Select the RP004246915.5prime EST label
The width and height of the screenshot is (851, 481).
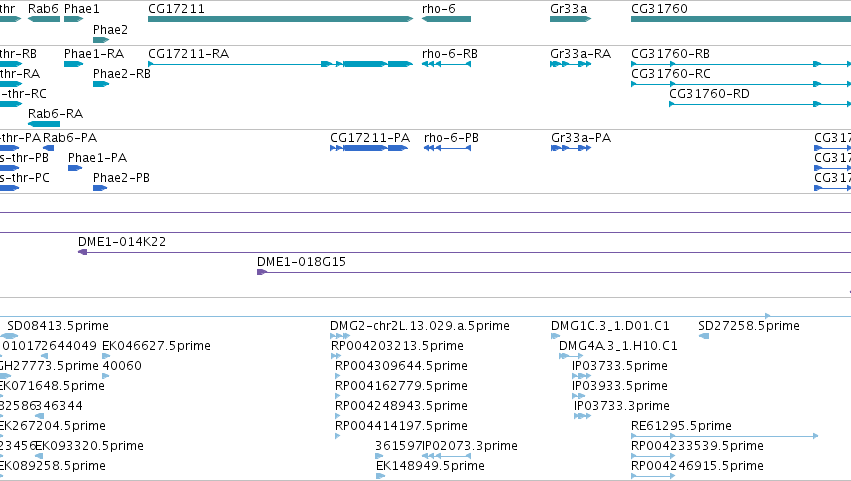click(x=697, y=466)
